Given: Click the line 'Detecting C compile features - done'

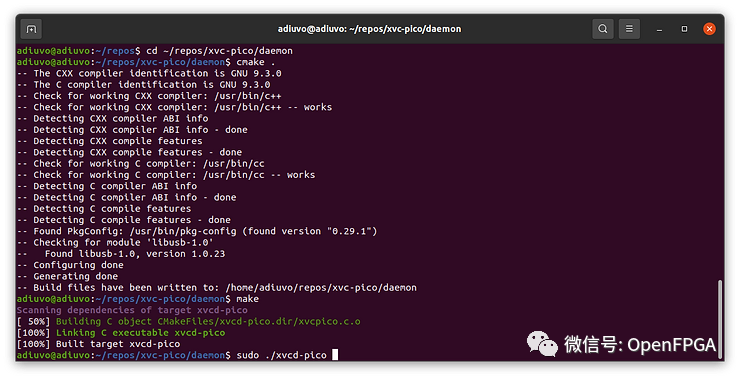Looking at the screenshot, I should pyautogui.click(x=124, y=220).
